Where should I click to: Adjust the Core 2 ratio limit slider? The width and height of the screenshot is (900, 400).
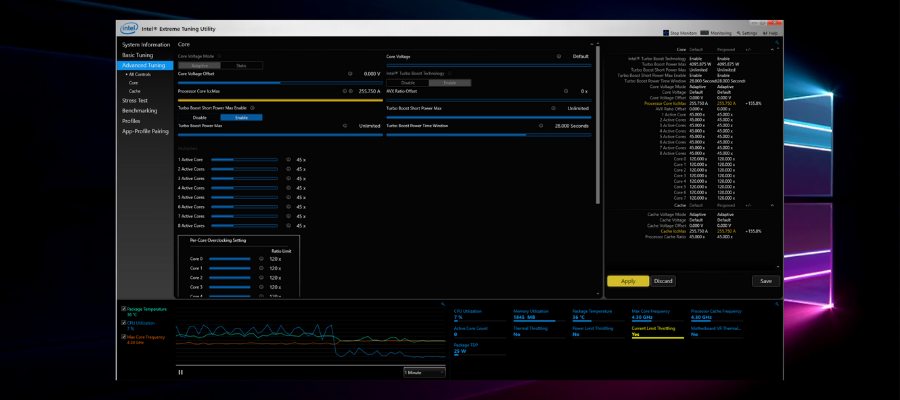230,278
